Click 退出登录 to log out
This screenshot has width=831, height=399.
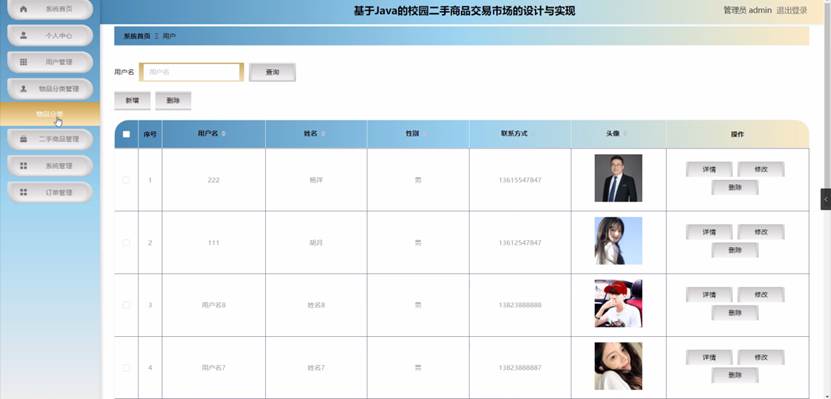[x=792, y=10]
